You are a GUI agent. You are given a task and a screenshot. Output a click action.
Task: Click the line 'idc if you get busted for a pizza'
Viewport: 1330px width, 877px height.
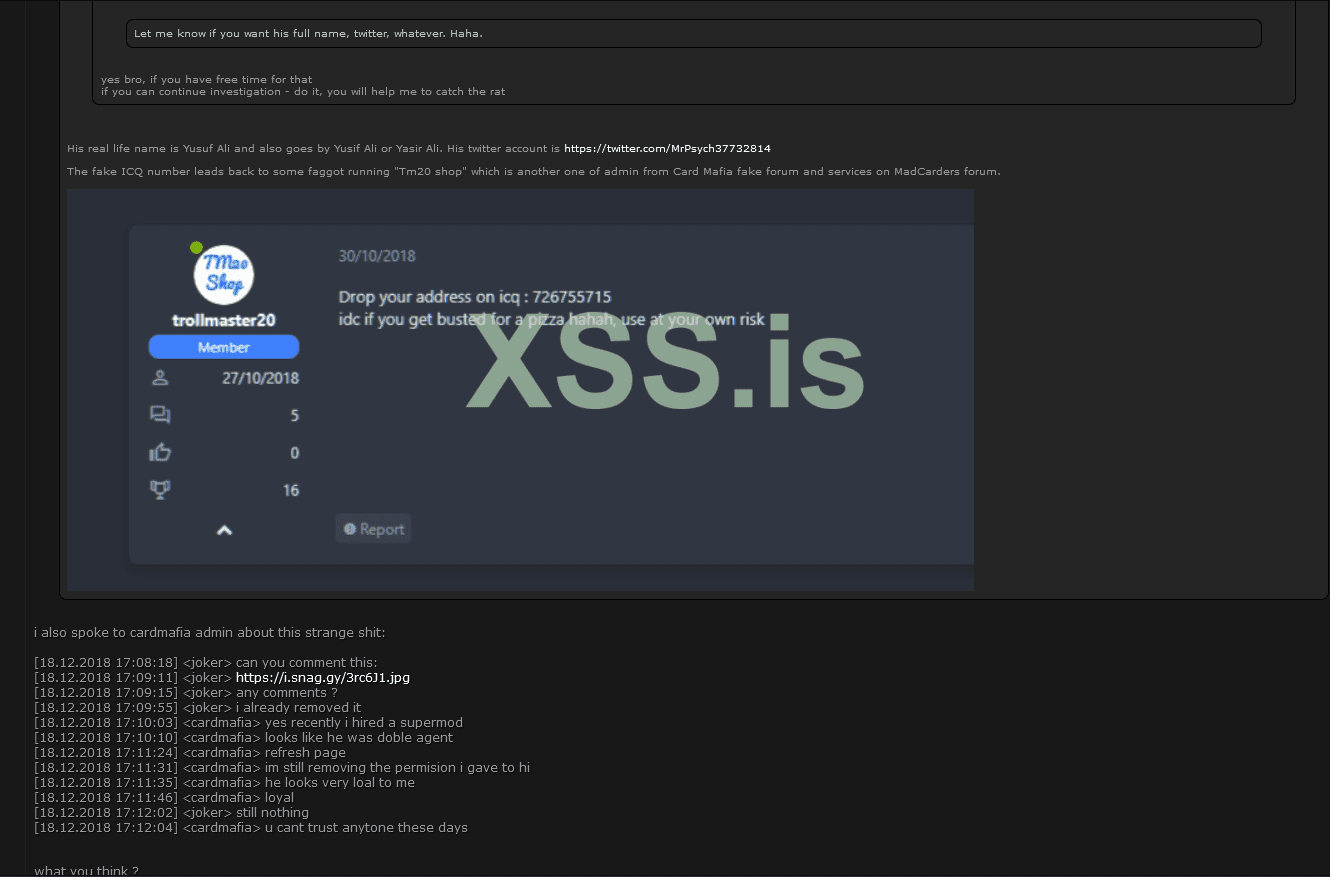[x=552, y=320]
